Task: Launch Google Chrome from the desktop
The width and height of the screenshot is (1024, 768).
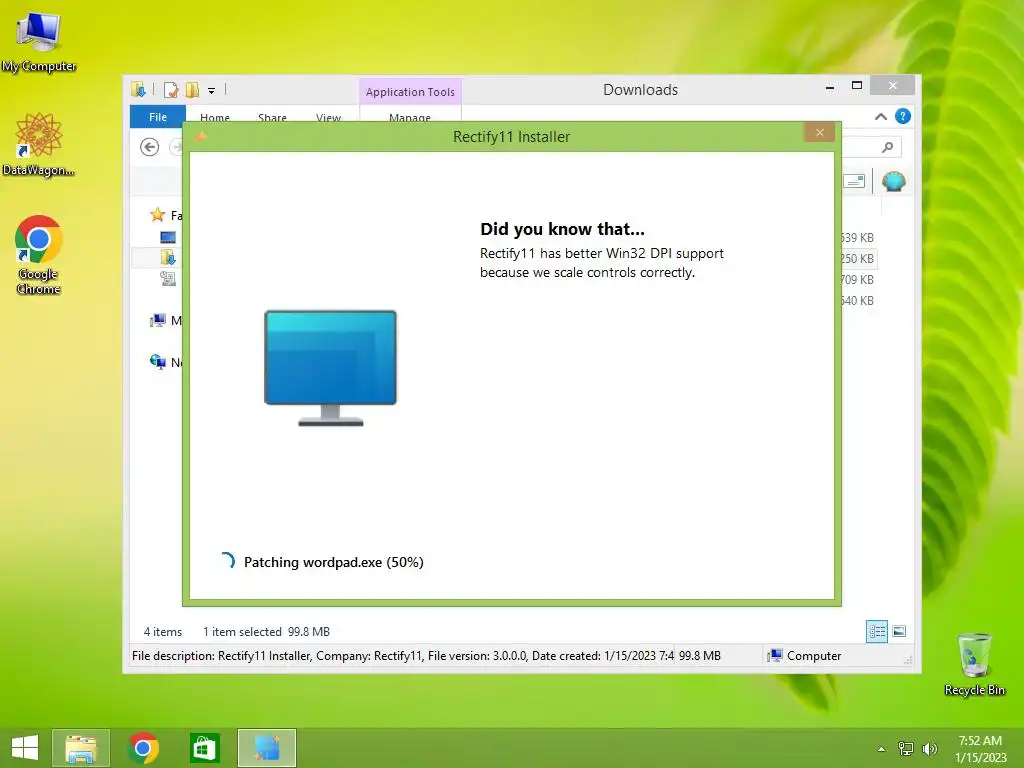Action: click(39, 254)
